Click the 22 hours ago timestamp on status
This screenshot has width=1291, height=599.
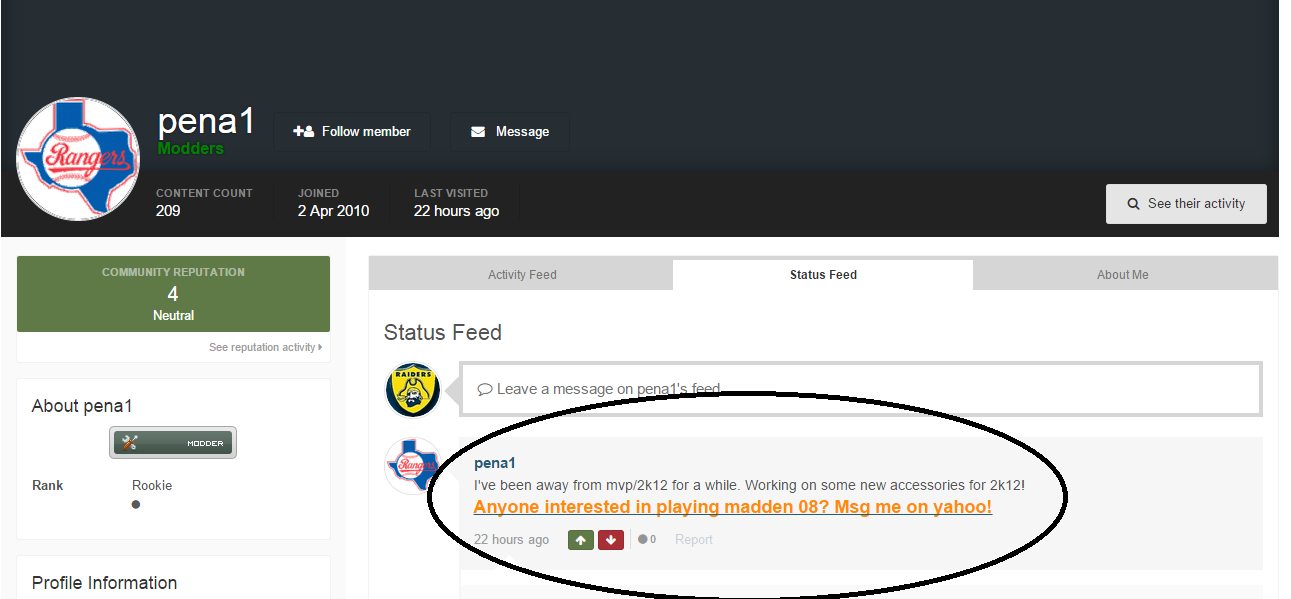(x=511, y=540)
